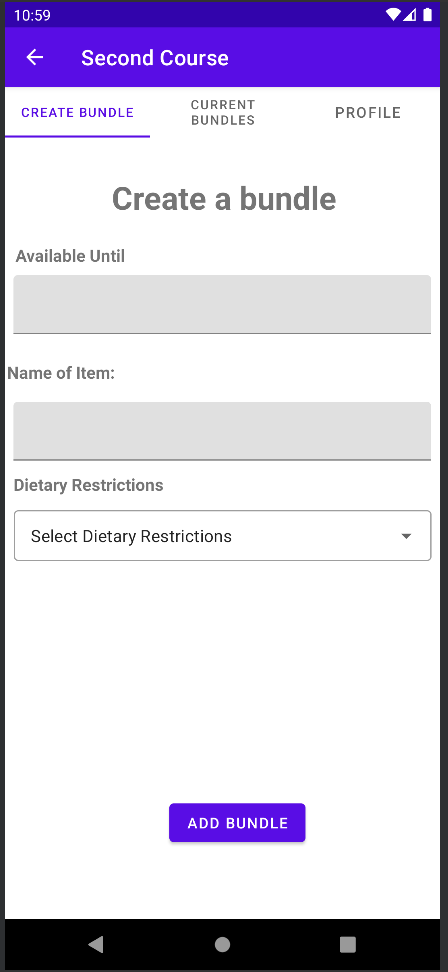The image size is (448, 972).
Task: Tap the Android home circle button
Action: (222, 944)
